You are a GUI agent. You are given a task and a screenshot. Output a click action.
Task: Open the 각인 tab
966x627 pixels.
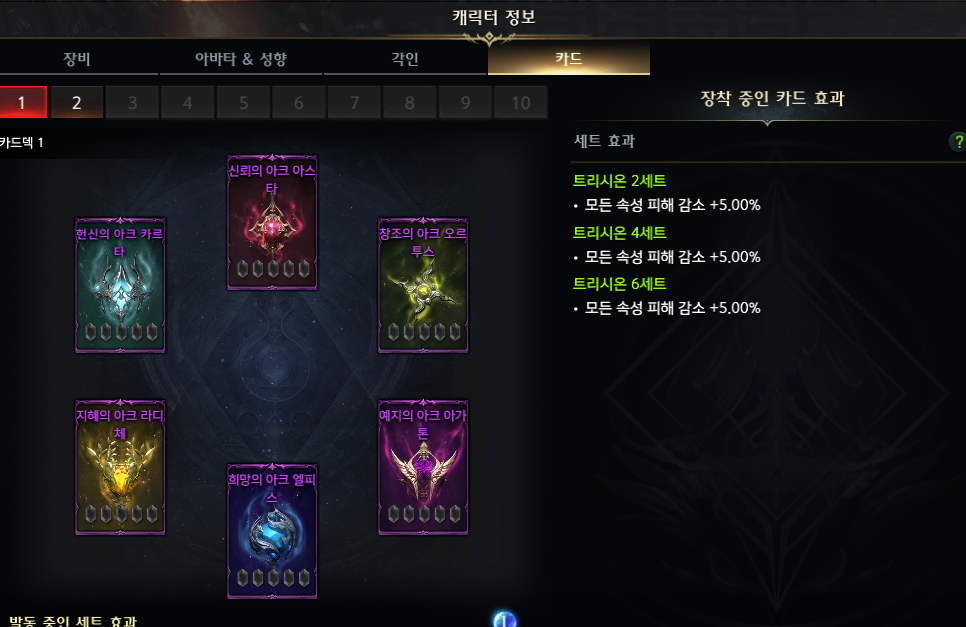pyautogui.click(x=405, y=59)
